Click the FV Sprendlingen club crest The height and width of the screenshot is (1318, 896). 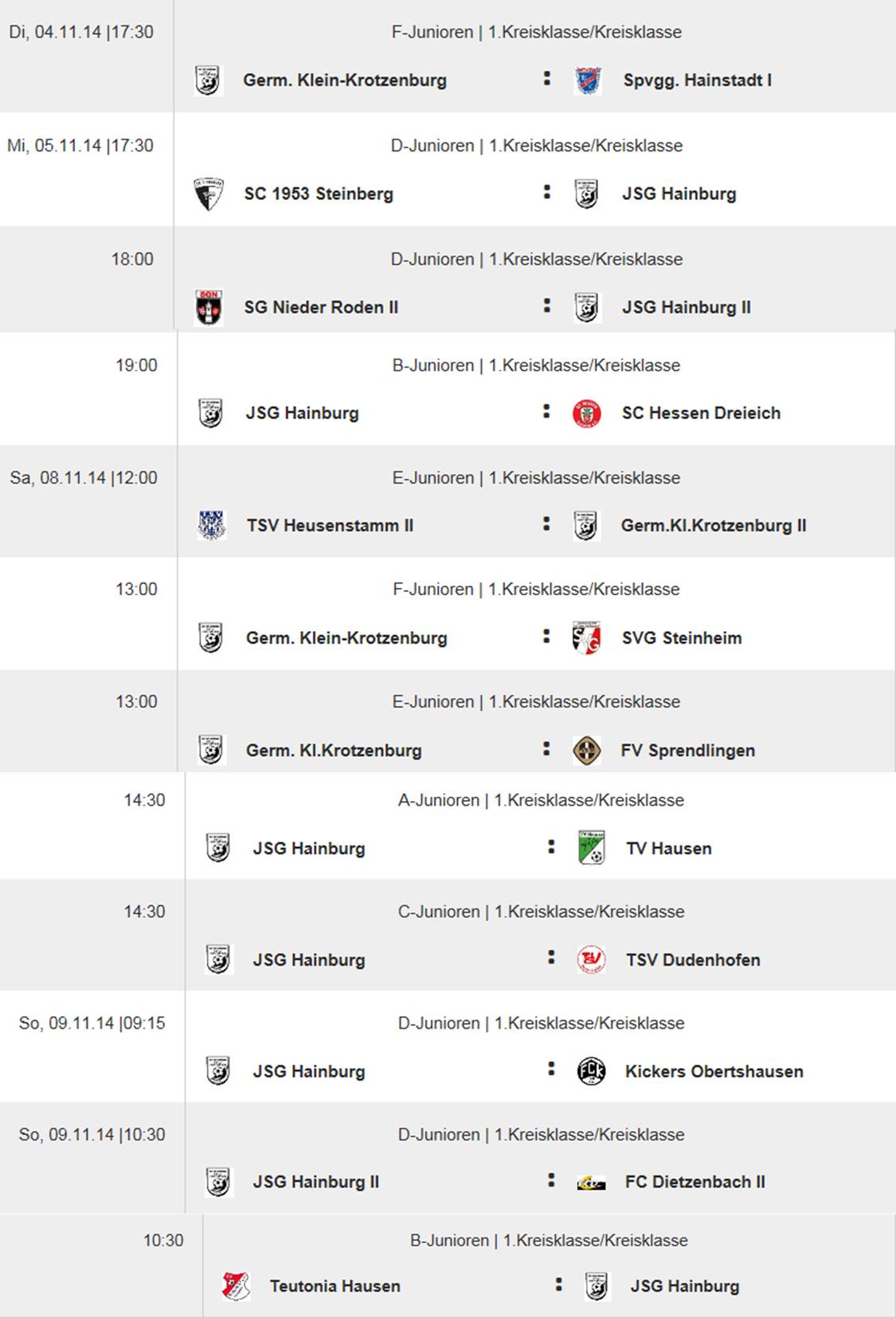point(587,751)
